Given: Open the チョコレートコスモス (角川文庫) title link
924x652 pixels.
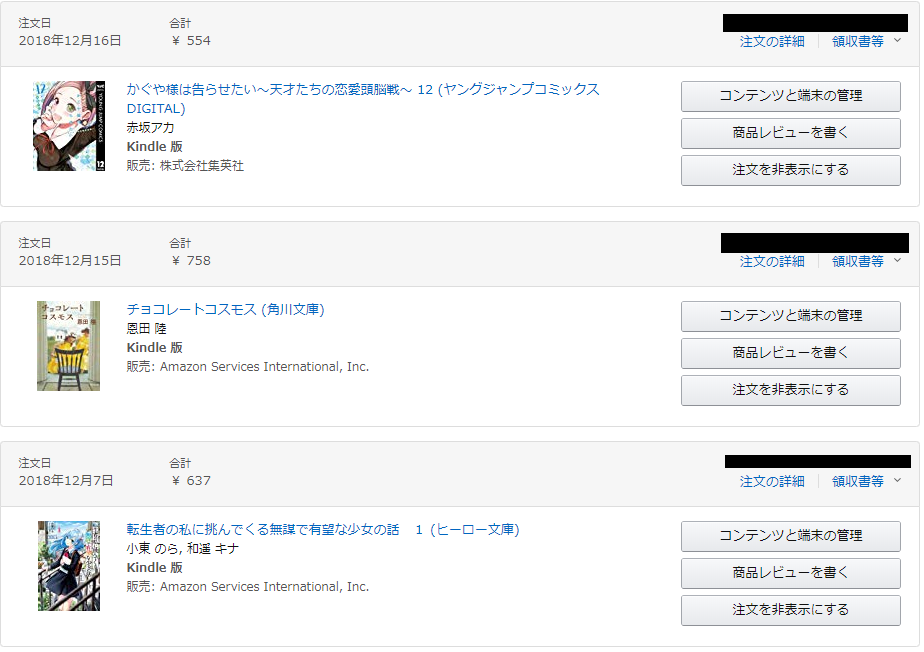Looking at the screenshot, I should click(x=225, y=309).
